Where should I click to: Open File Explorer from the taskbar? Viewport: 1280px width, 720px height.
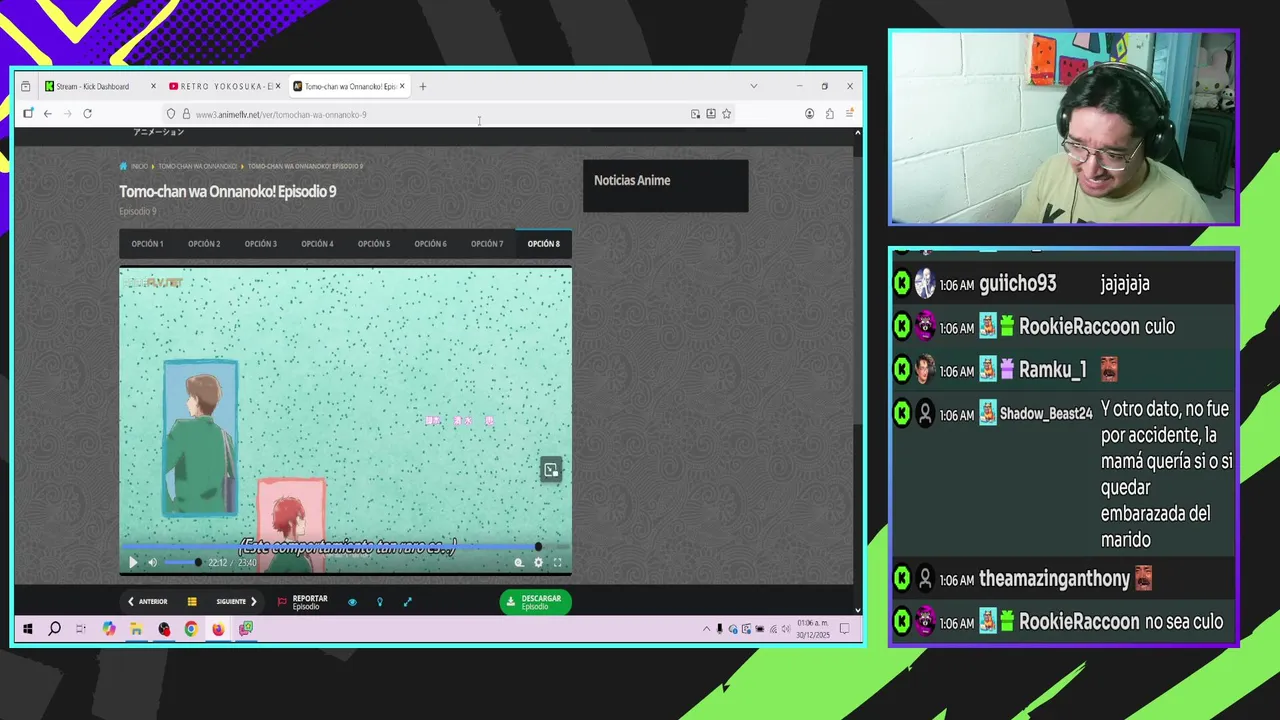(x=136, y=629)
